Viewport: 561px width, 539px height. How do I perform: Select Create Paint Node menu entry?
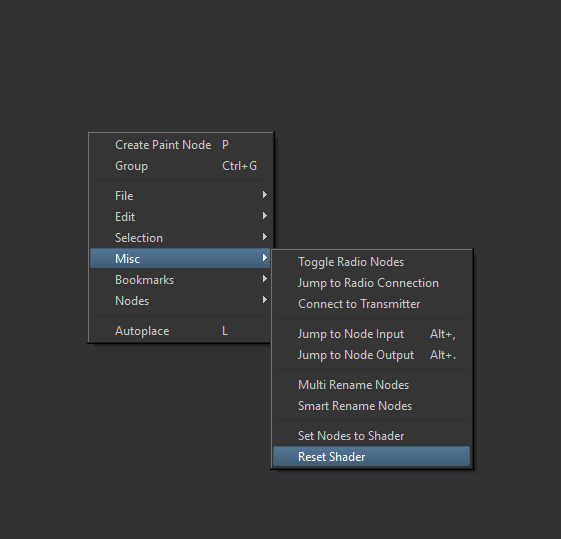click(x=180, y=145)
